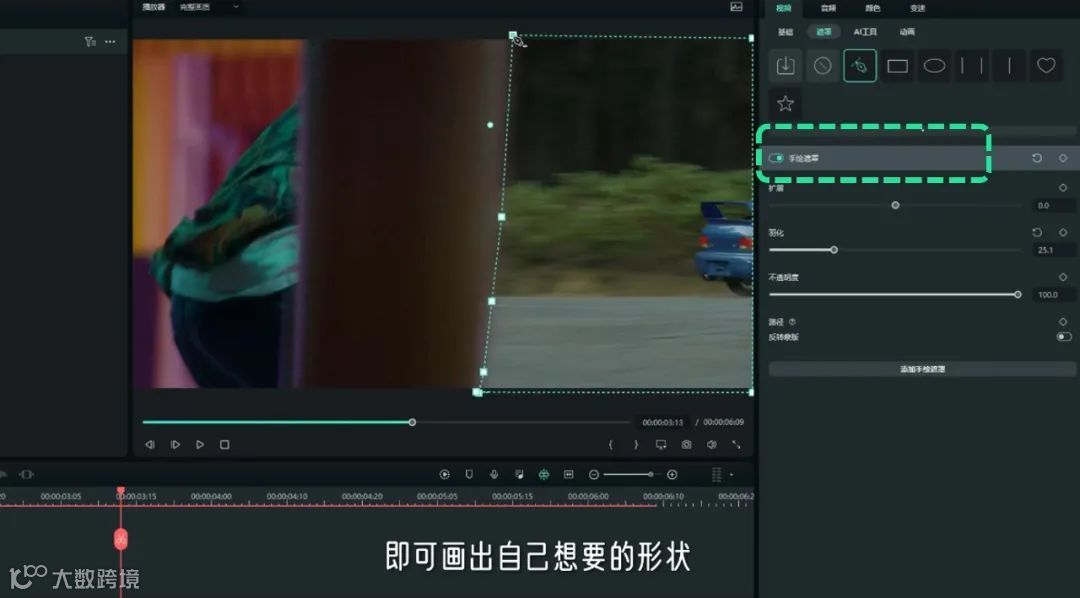
Task: Switch to the AI工具 sub-tab
Action: pos(865,31)
